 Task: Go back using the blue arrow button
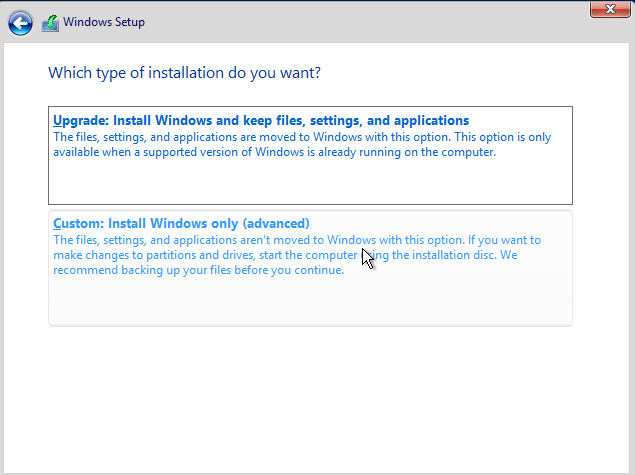(x=20, y=23)
